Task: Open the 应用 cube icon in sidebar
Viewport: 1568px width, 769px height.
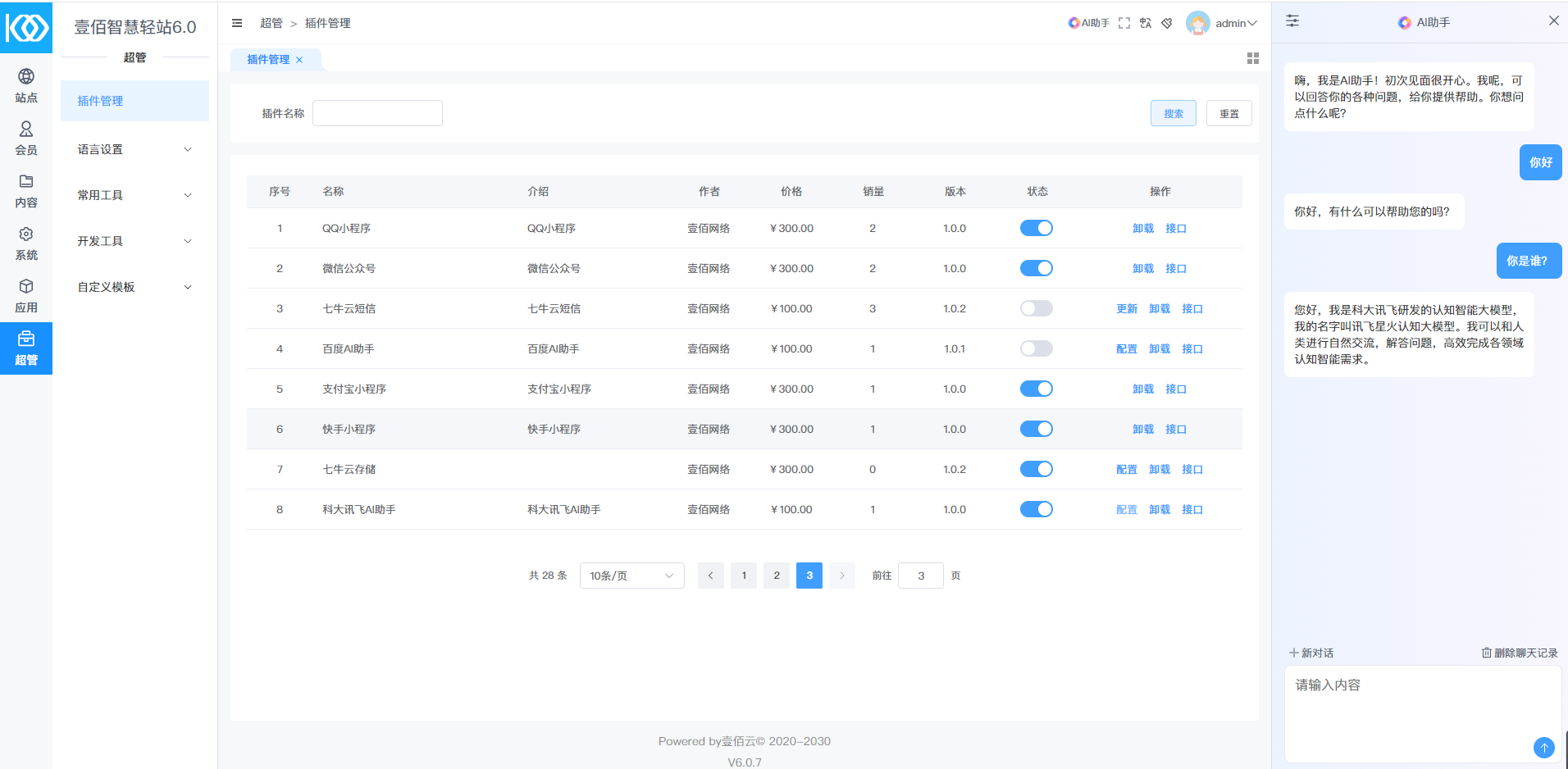Action: [x=26, y=287]
